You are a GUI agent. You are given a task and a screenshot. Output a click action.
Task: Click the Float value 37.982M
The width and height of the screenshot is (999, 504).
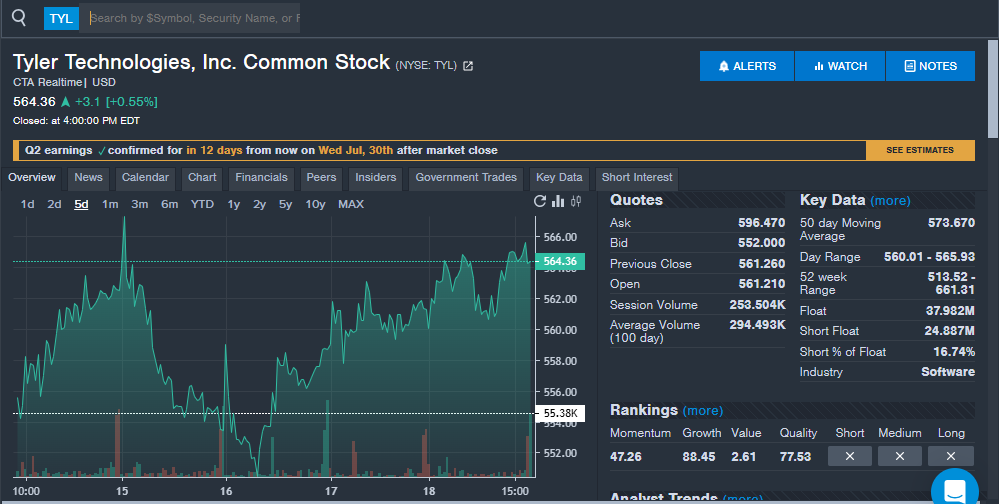point(950,311)
